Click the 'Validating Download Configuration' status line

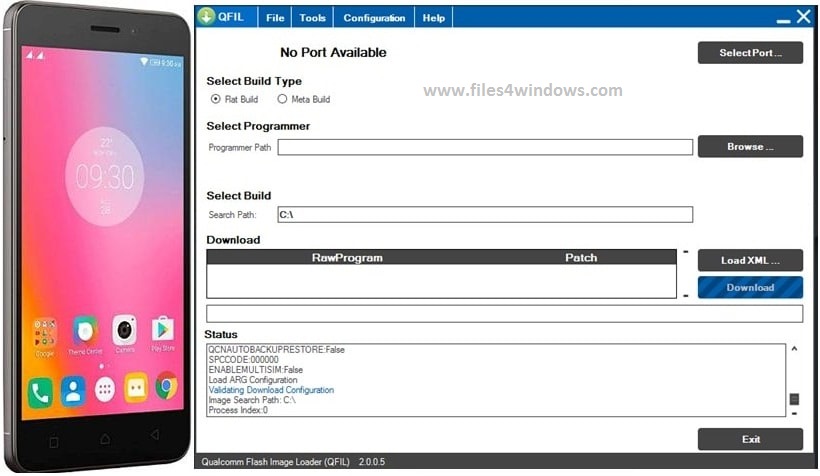click(271, 390)
